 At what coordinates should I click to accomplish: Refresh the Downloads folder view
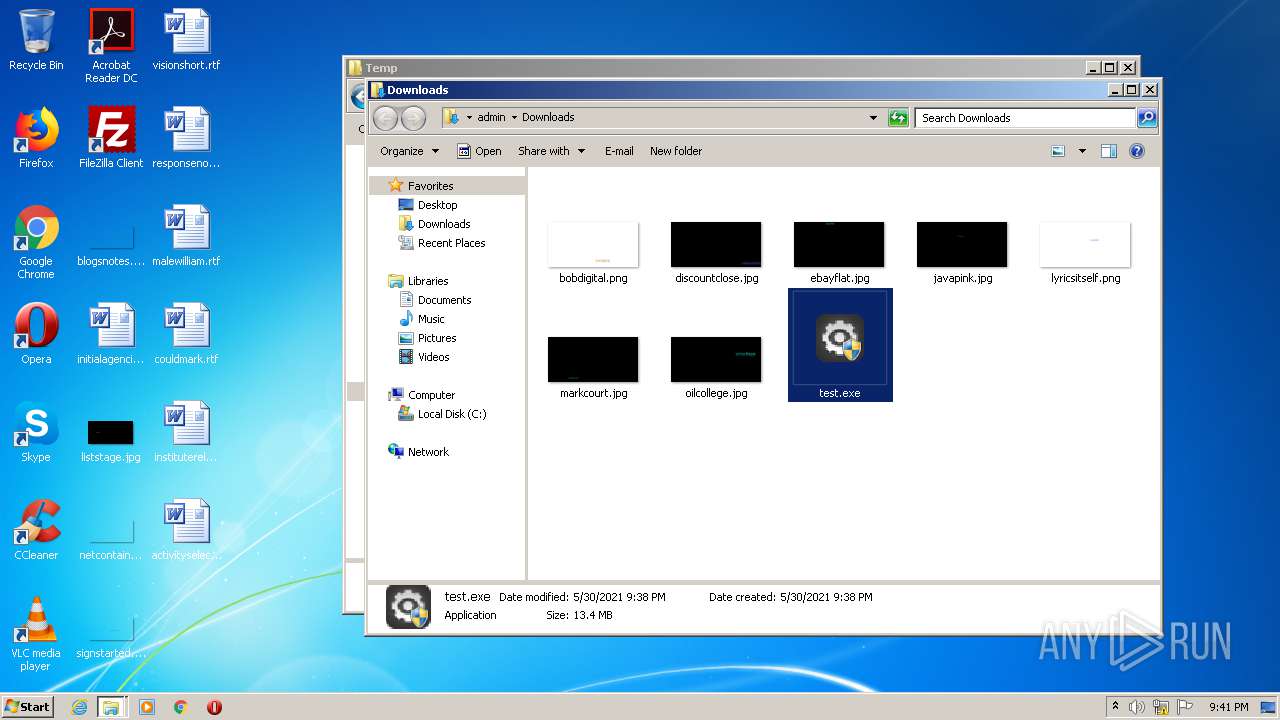pos(898,118)
